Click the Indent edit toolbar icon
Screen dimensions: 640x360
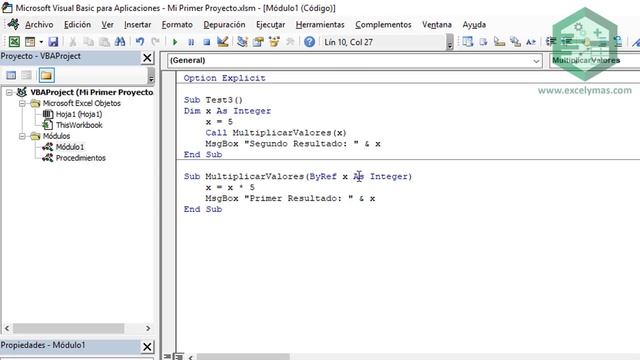coord(551,42)
